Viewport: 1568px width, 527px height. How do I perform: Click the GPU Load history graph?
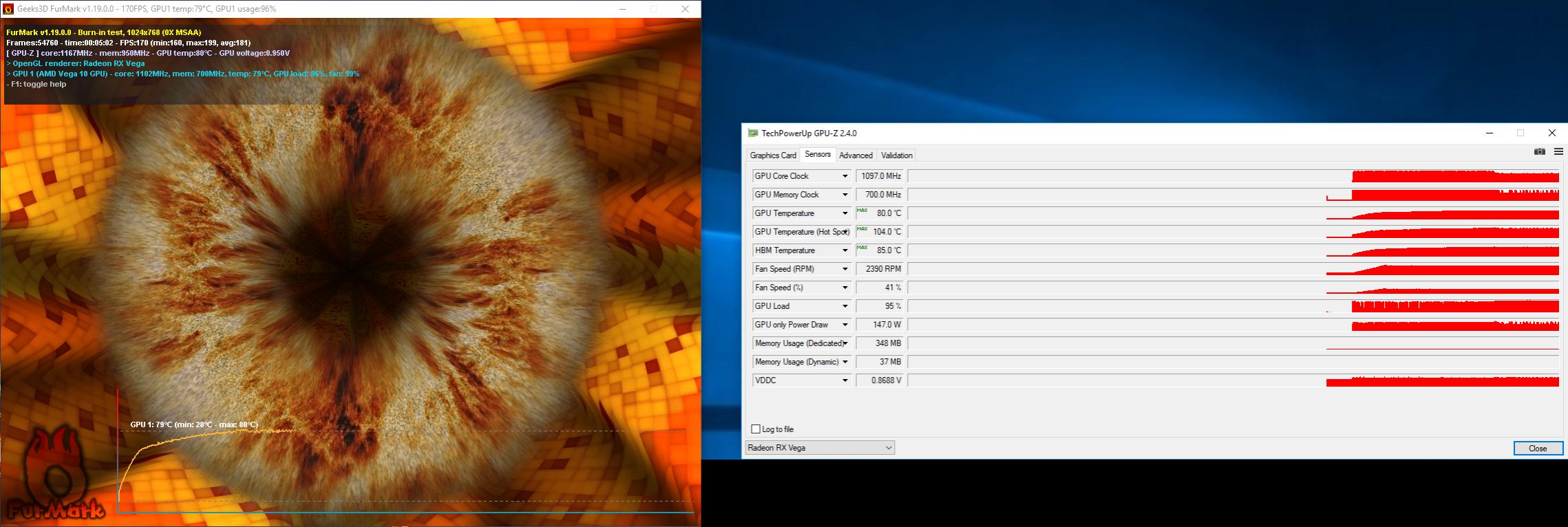(x=1233, y=306)
